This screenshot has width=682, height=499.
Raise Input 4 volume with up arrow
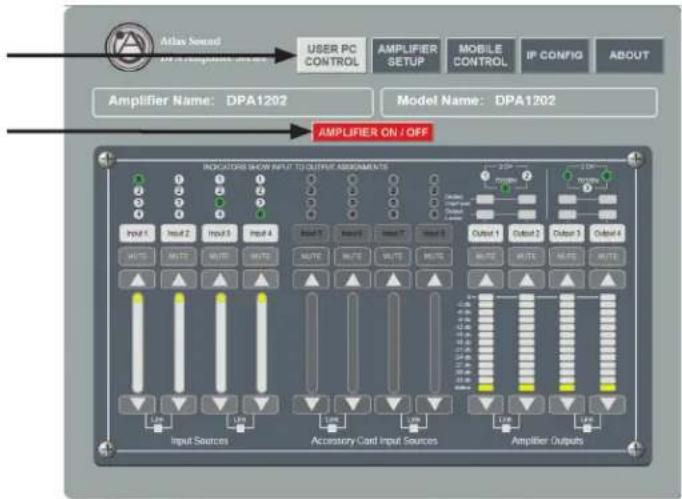click(261, 280)
